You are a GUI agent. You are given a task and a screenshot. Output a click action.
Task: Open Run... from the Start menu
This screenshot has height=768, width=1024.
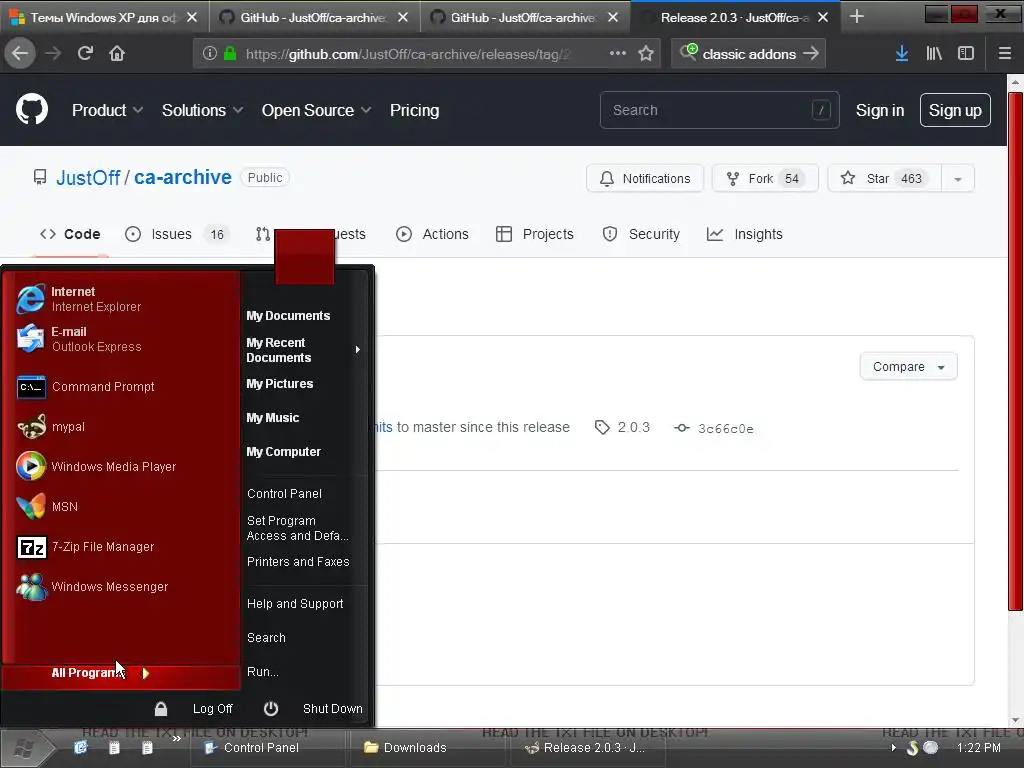(263, 671)
